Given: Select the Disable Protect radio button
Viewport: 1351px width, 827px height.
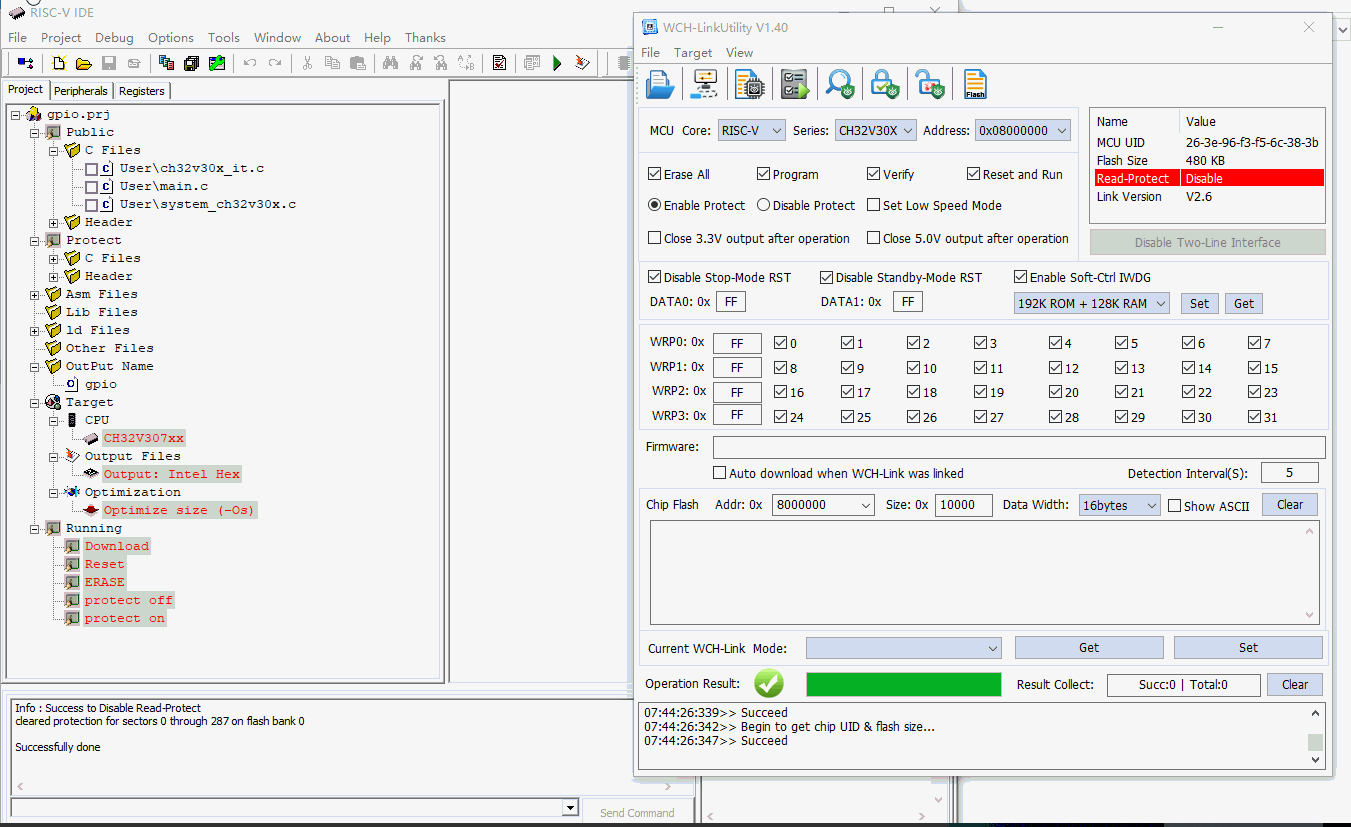Looking at the screenshot, I should 764,205.
